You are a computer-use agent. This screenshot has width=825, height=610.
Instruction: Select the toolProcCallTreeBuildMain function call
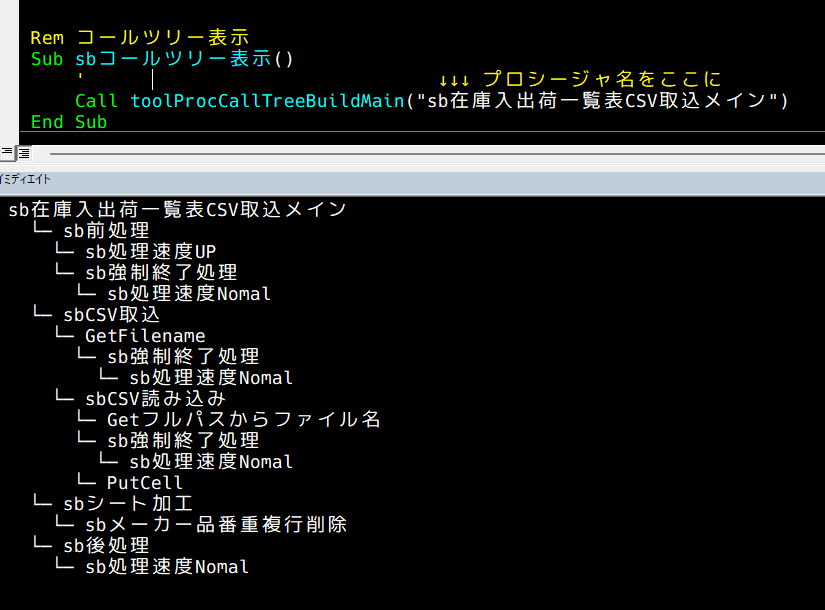[x=254, y=100]
